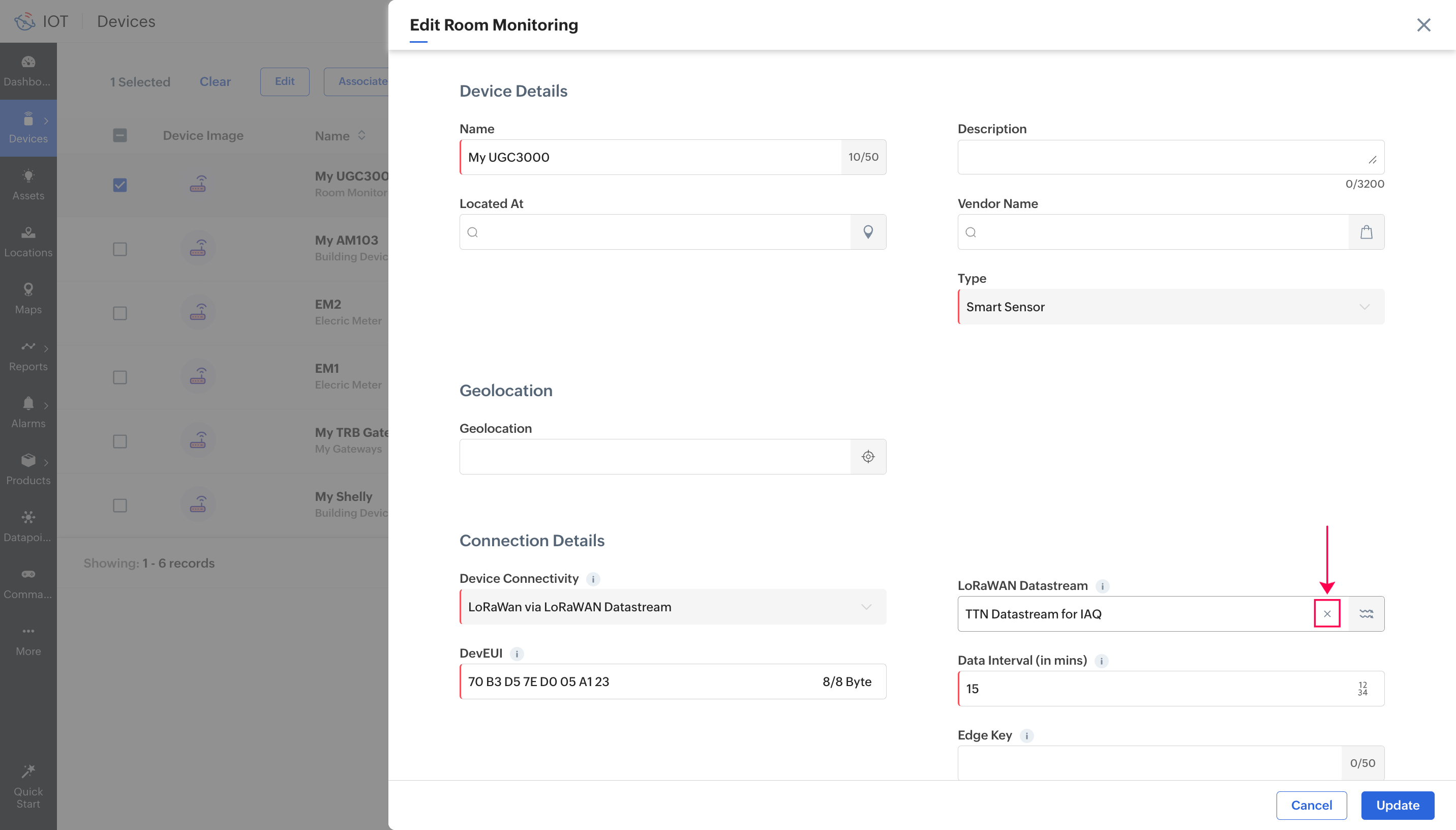Open the Reports sidebar menu item
Viewport: 1456px width, 830px height.
pos(28,355)
